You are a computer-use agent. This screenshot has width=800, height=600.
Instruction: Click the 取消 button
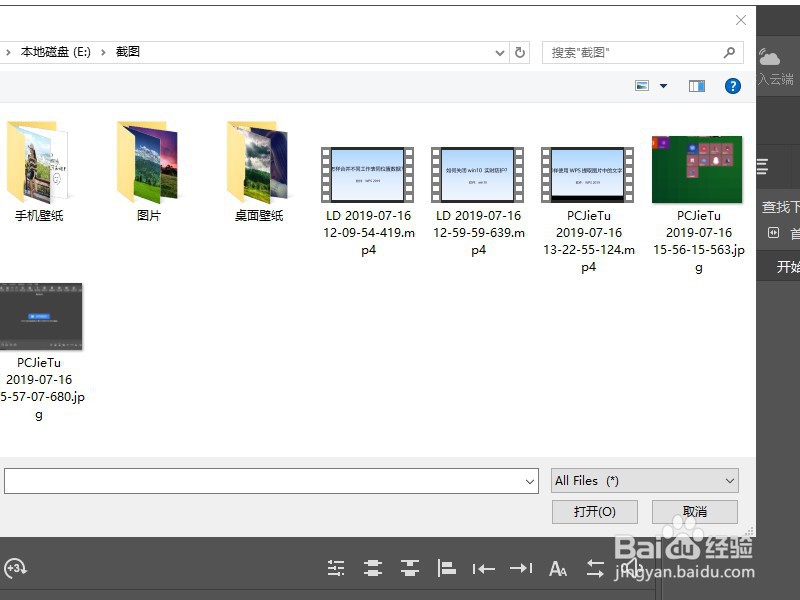(695, 511)
